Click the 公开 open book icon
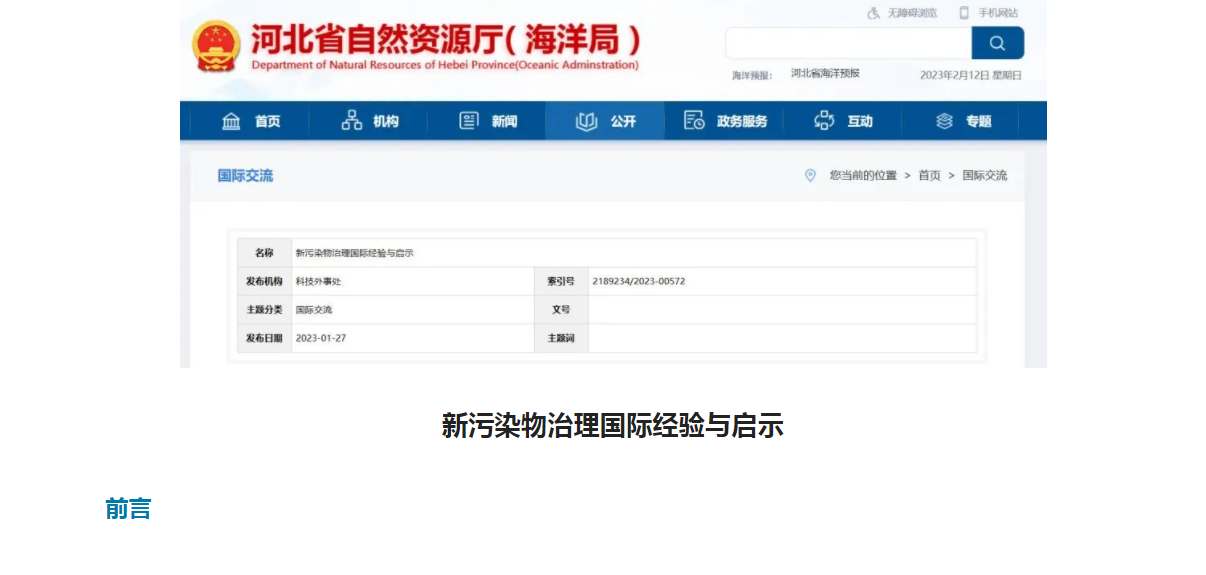 tap(587, 121)
